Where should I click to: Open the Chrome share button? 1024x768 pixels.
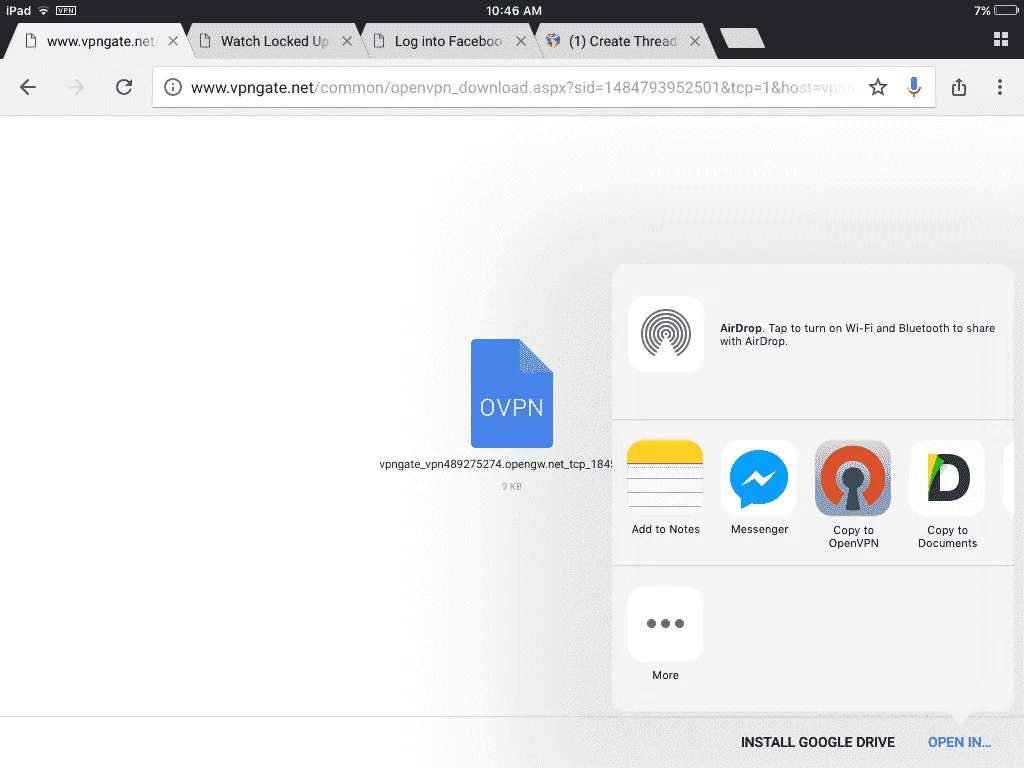coord(959,87)
